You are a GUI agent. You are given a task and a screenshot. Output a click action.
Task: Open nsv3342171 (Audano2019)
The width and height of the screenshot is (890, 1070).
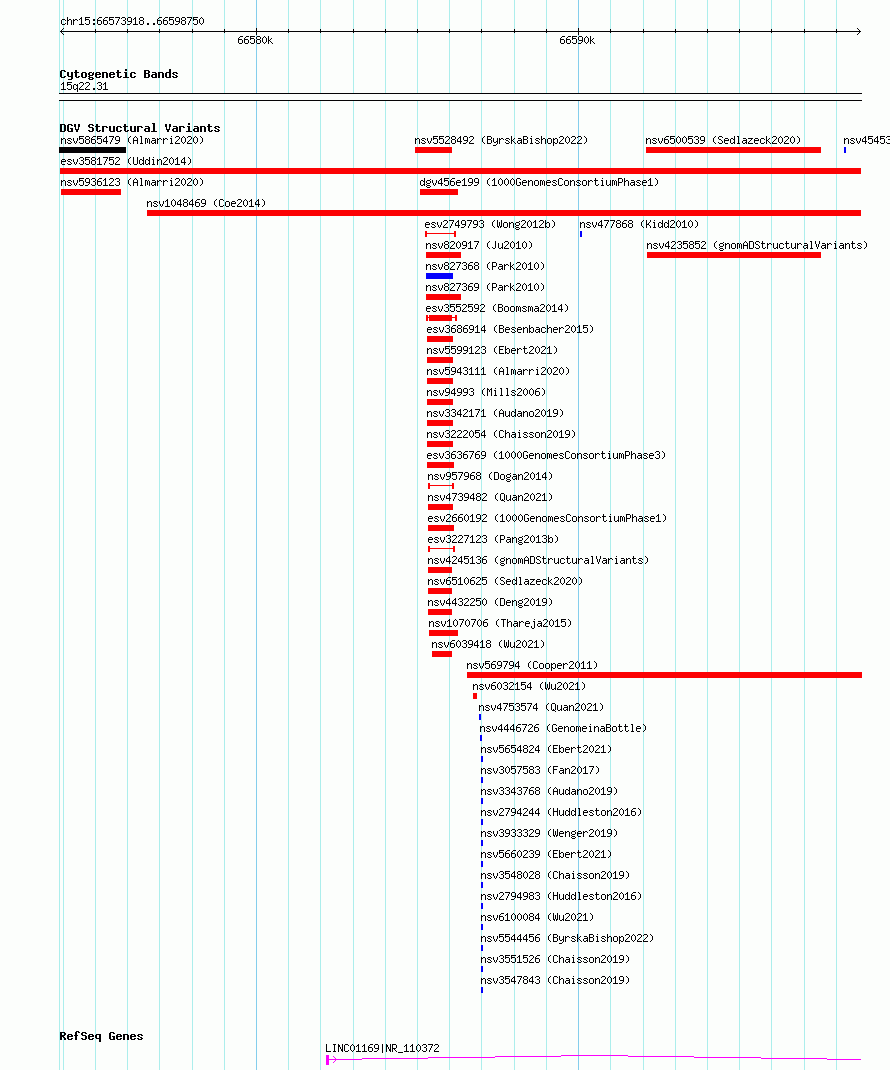click(495, 414)
